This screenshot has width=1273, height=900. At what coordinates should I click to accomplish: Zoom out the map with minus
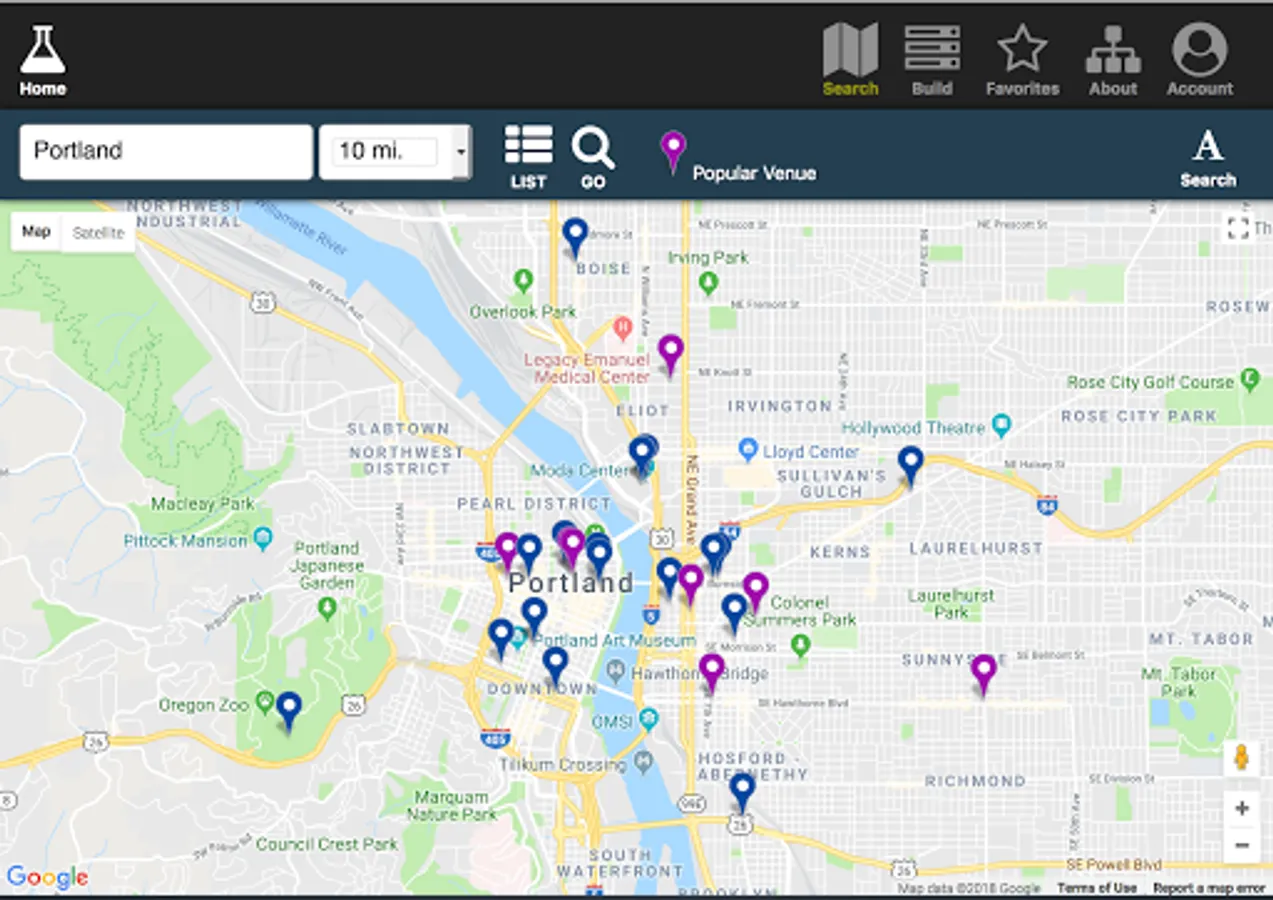click(x=1242, y=845)
